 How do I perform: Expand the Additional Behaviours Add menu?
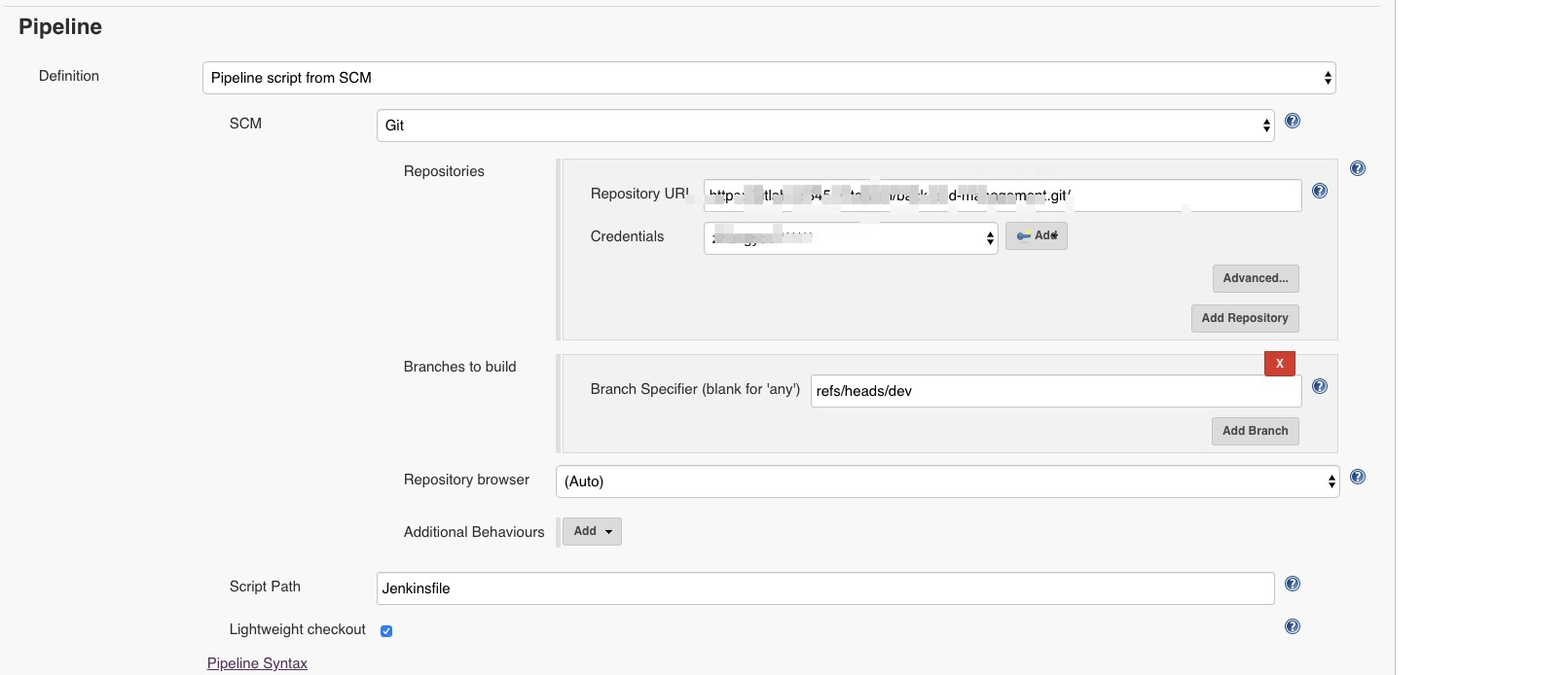click(592, 532)
